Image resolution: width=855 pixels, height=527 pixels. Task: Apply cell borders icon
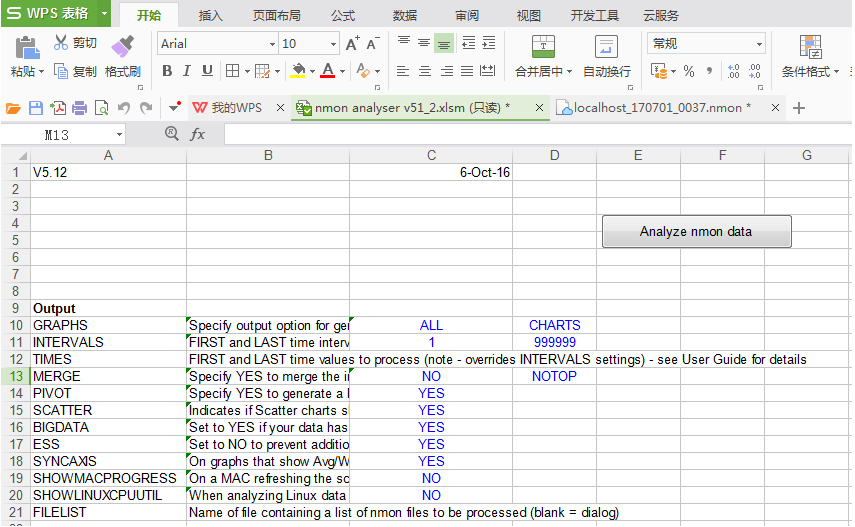click(x=232, y=71)
